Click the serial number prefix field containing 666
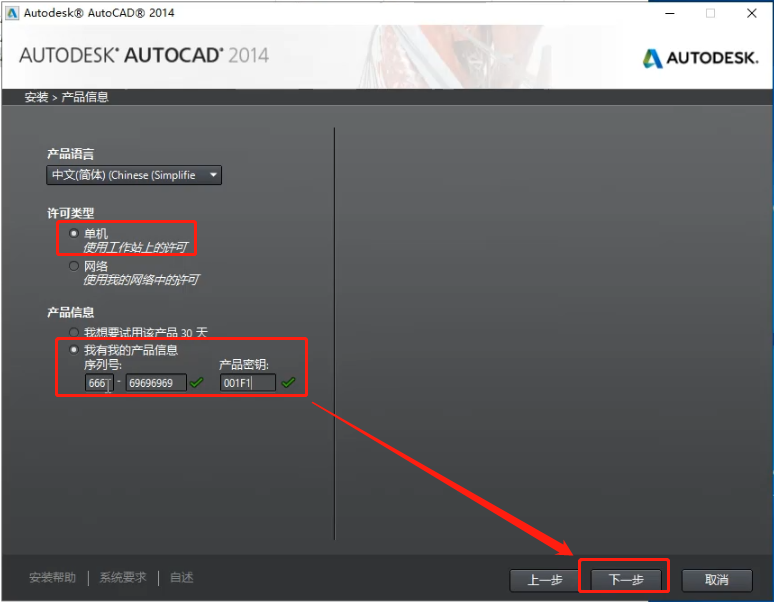774x602 pixels. (99, 383)
